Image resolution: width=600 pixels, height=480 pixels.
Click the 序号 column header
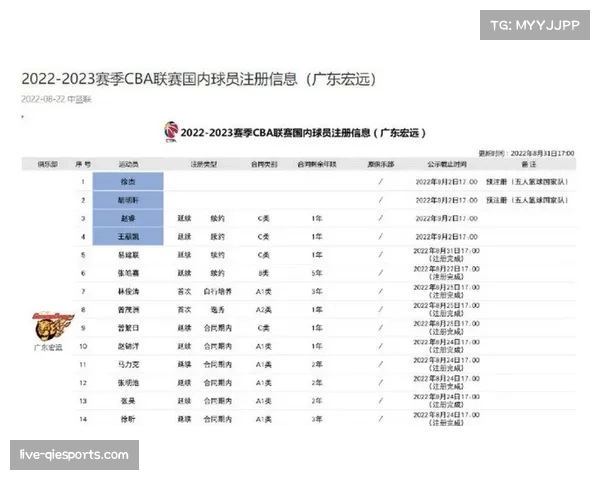click(83, 164)
